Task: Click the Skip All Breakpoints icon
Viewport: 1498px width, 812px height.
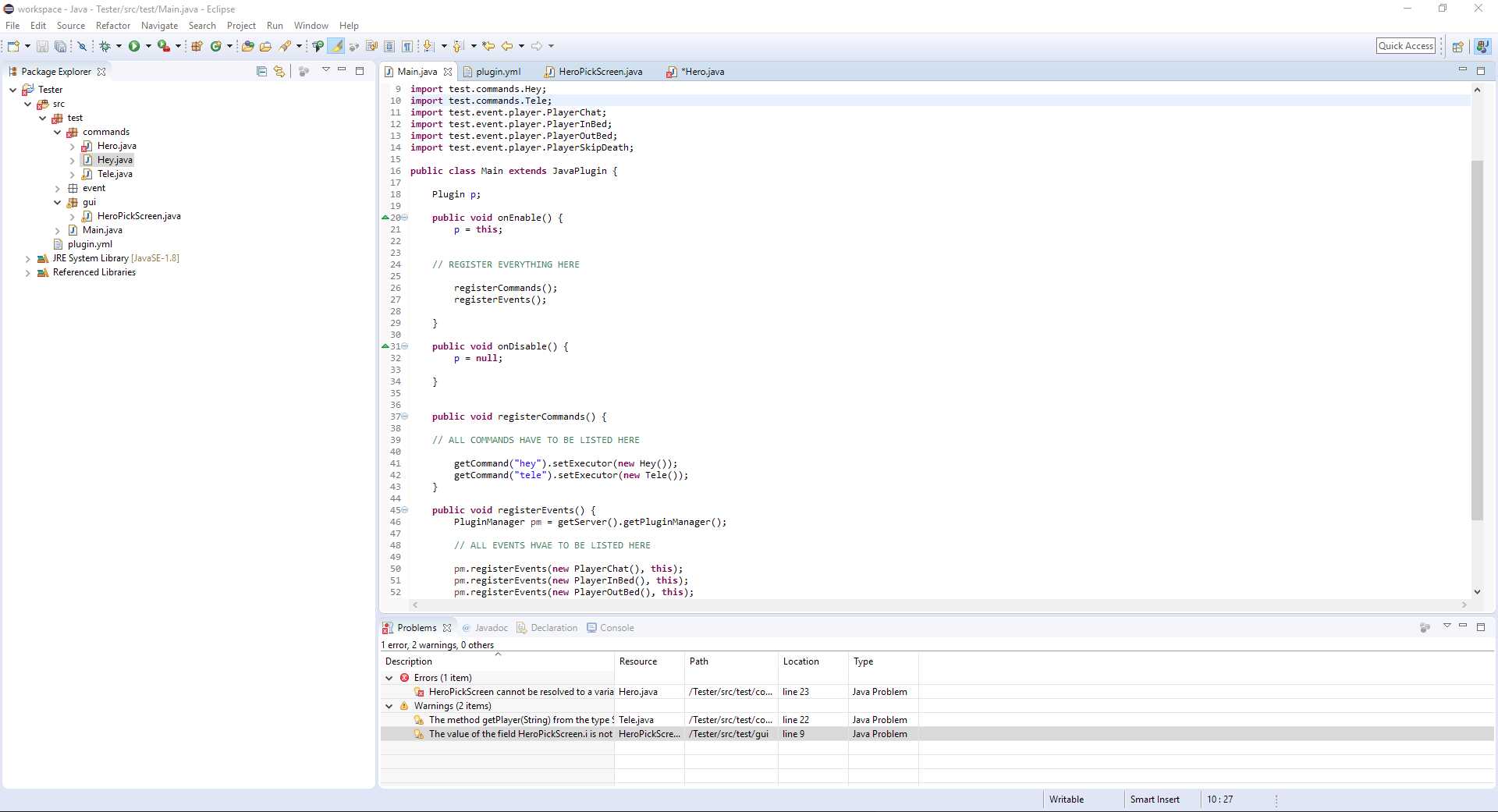Action: click(82, 47)
